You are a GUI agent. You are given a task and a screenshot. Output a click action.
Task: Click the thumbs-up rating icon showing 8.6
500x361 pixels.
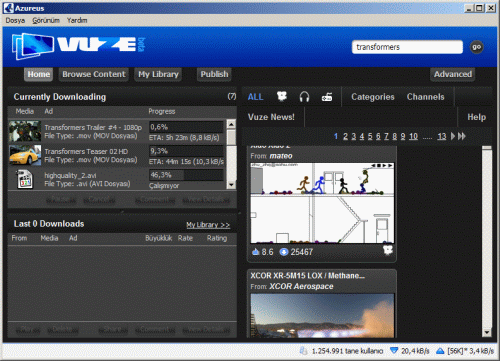256,252
